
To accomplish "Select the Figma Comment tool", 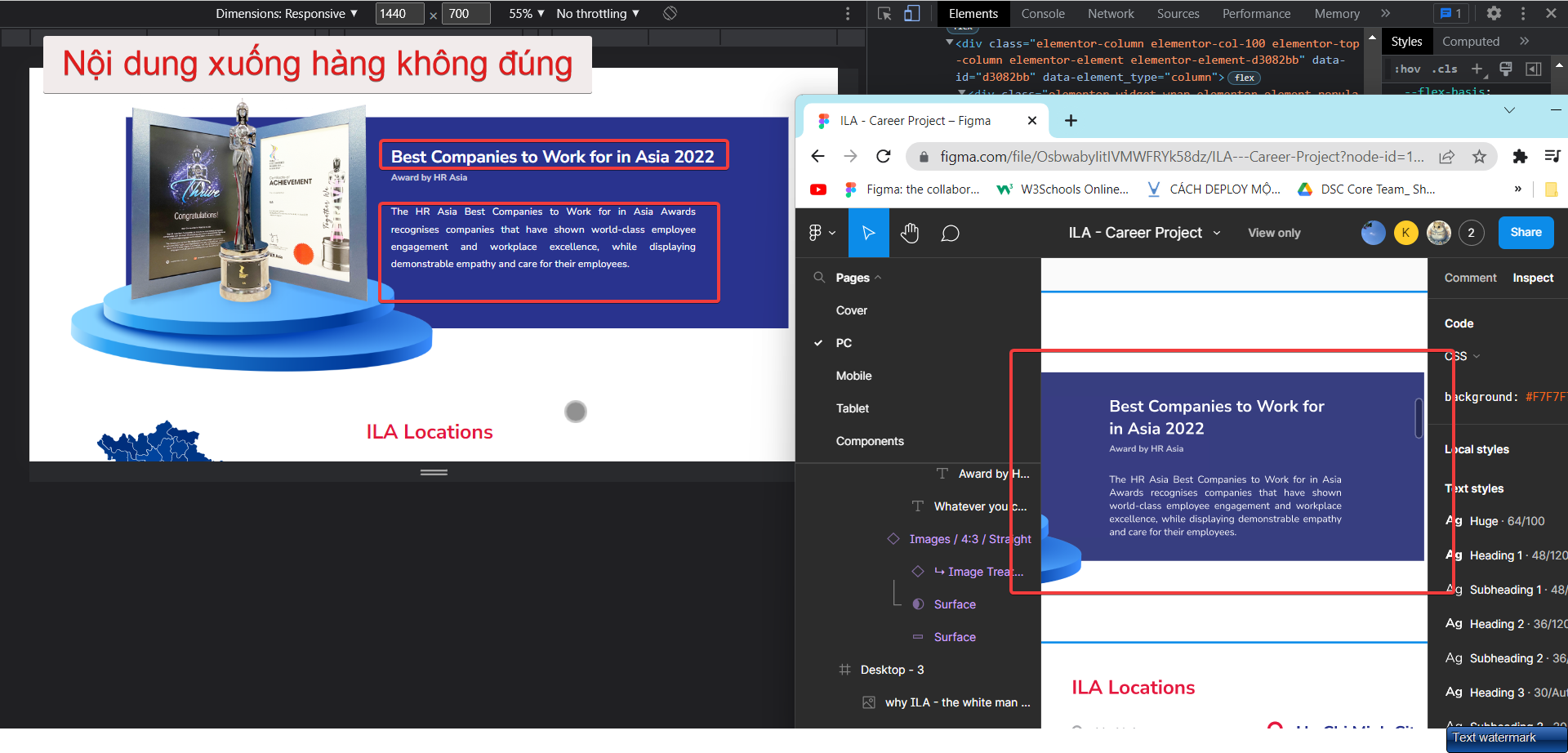I will (x=950, y=233).
